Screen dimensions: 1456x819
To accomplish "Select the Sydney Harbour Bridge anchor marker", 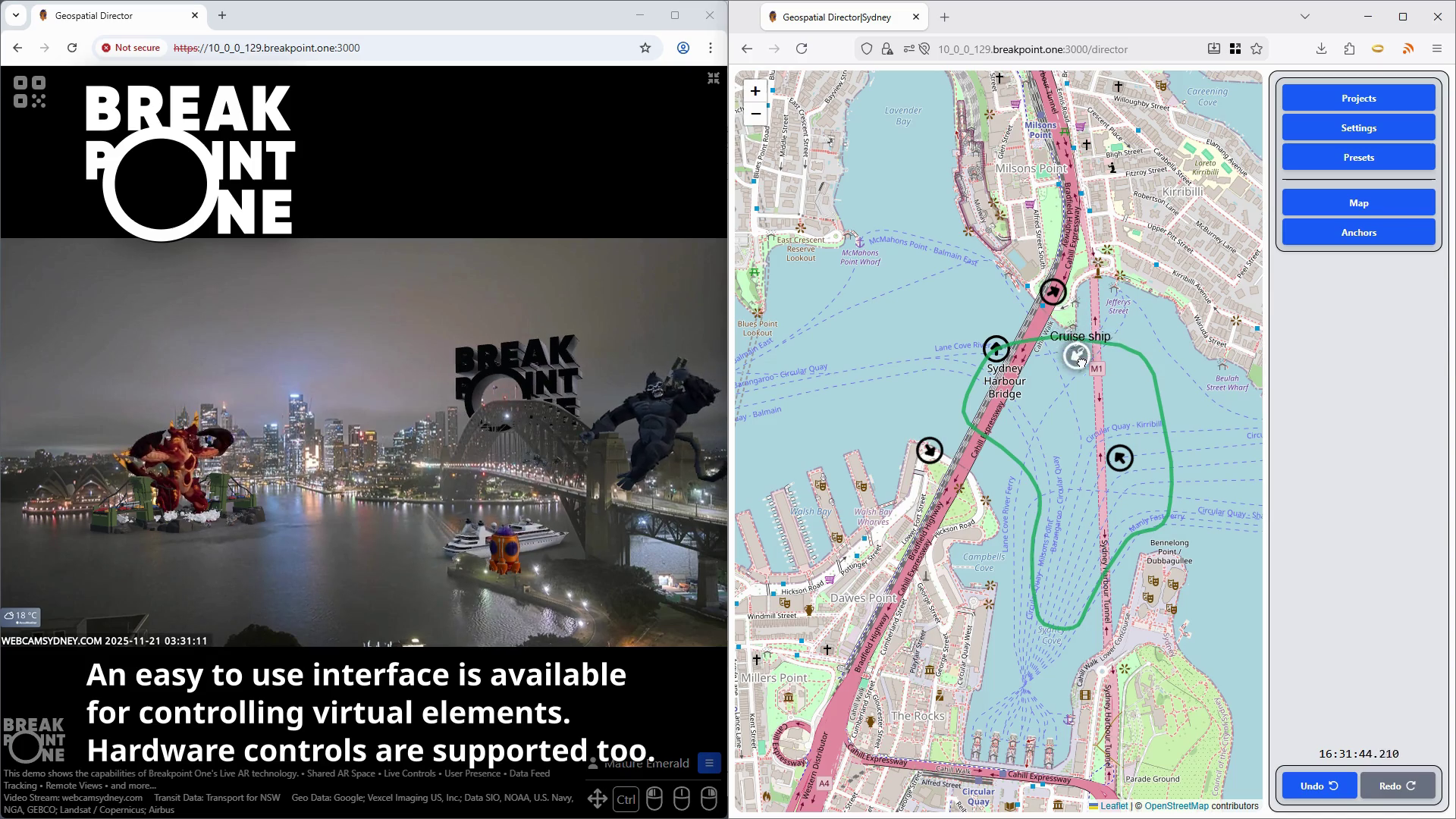I will pos(996,349).
